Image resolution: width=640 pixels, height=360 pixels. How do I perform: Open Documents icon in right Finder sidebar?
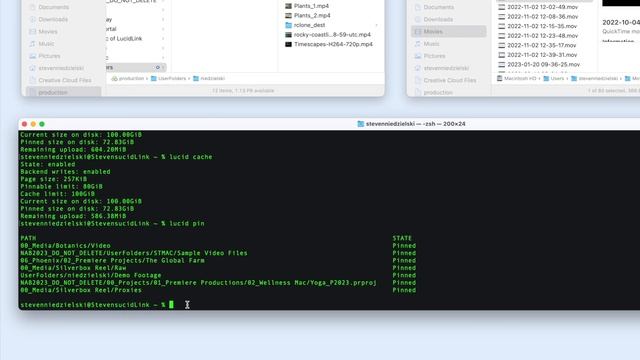418,7
